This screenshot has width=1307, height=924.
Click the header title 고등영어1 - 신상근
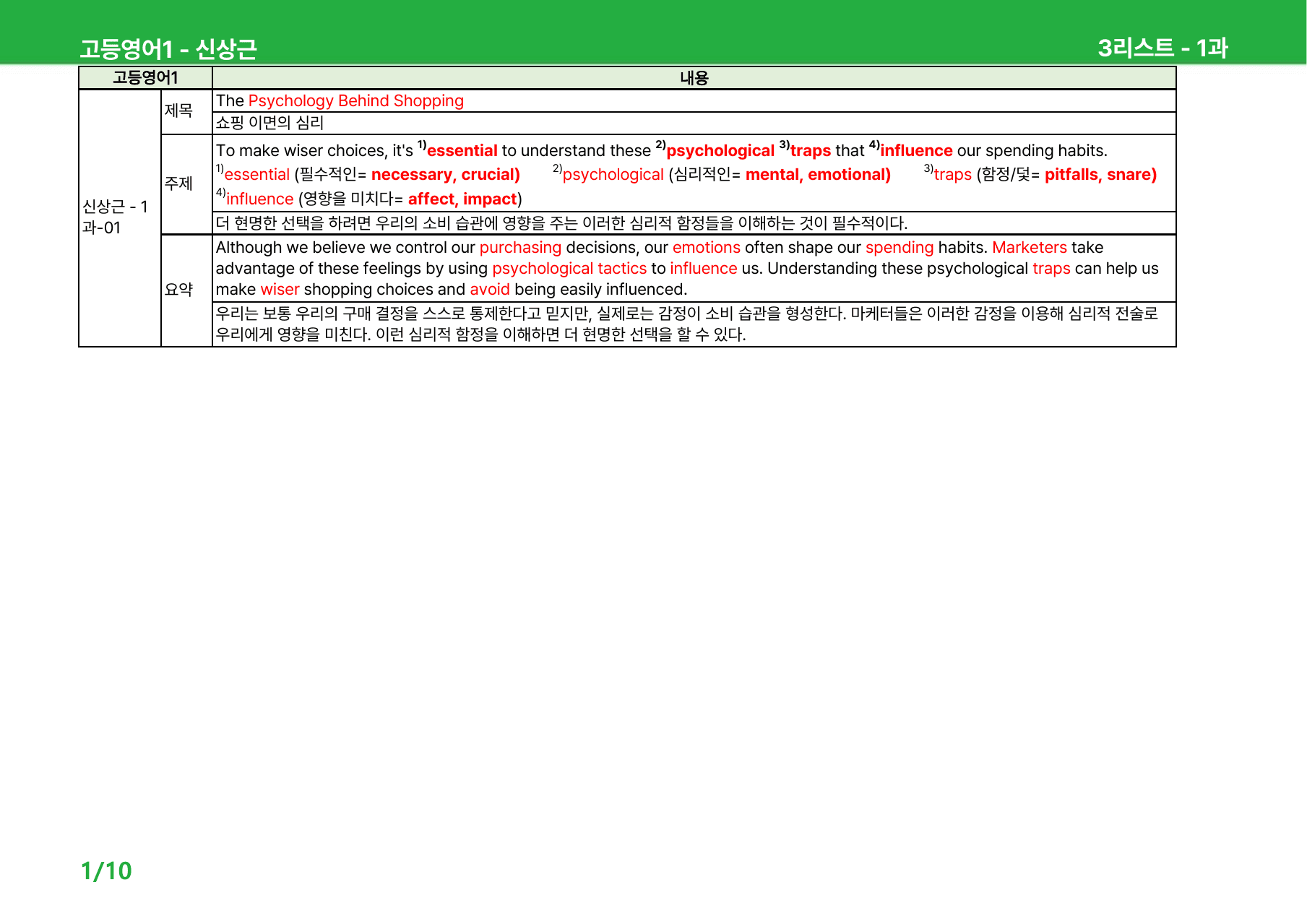tap(168, 48)
